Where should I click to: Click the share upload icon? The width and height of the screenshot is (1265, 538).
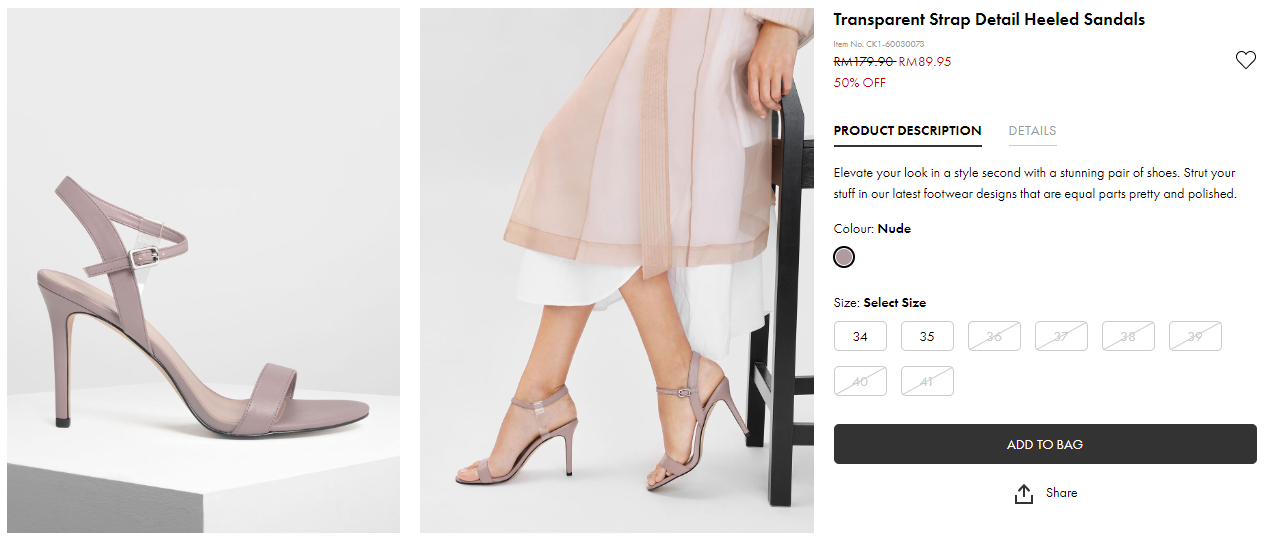coord(1023,494)
